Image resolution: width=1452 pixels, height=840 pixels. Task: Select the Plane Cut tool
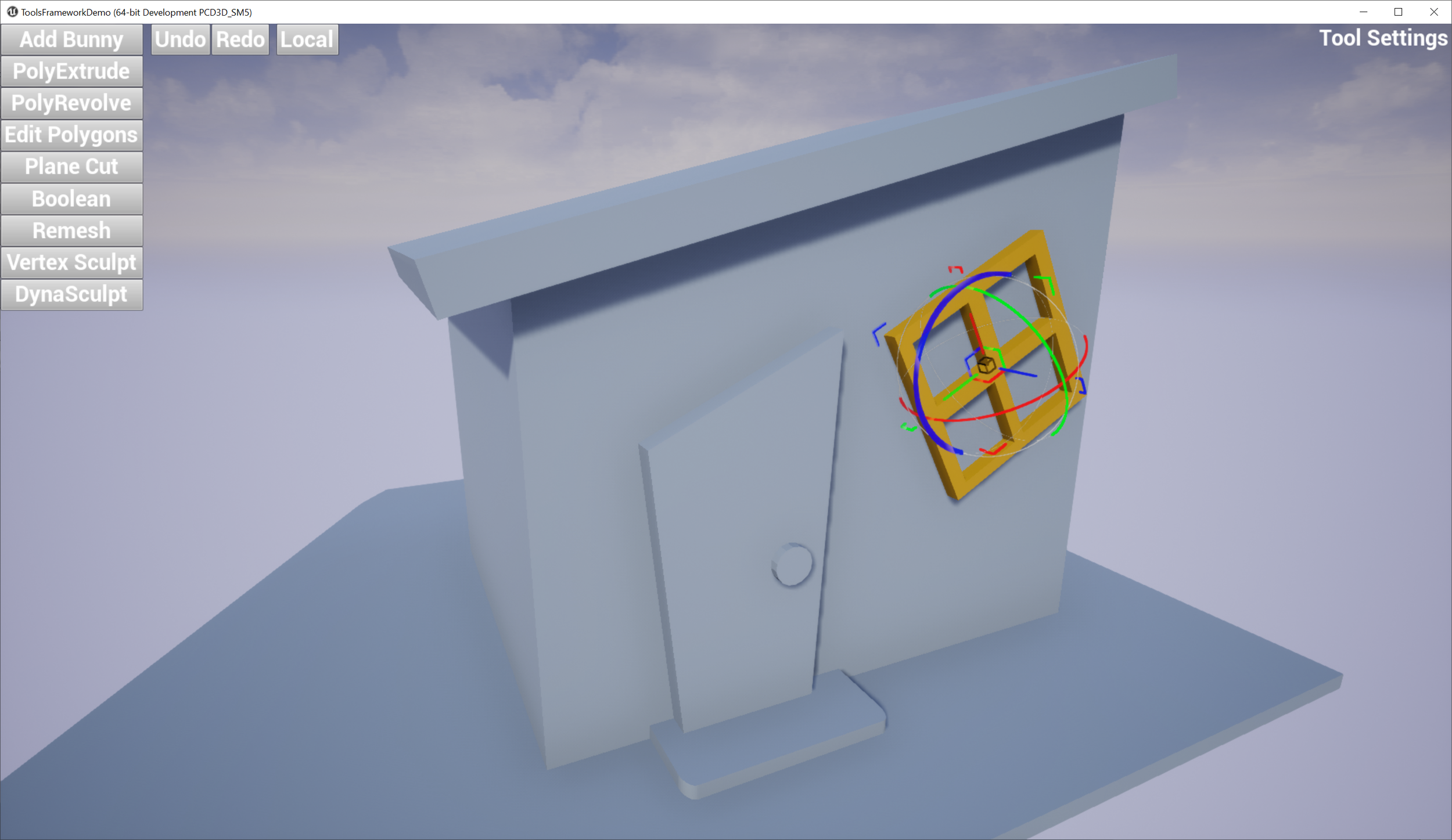pos(71,167)
